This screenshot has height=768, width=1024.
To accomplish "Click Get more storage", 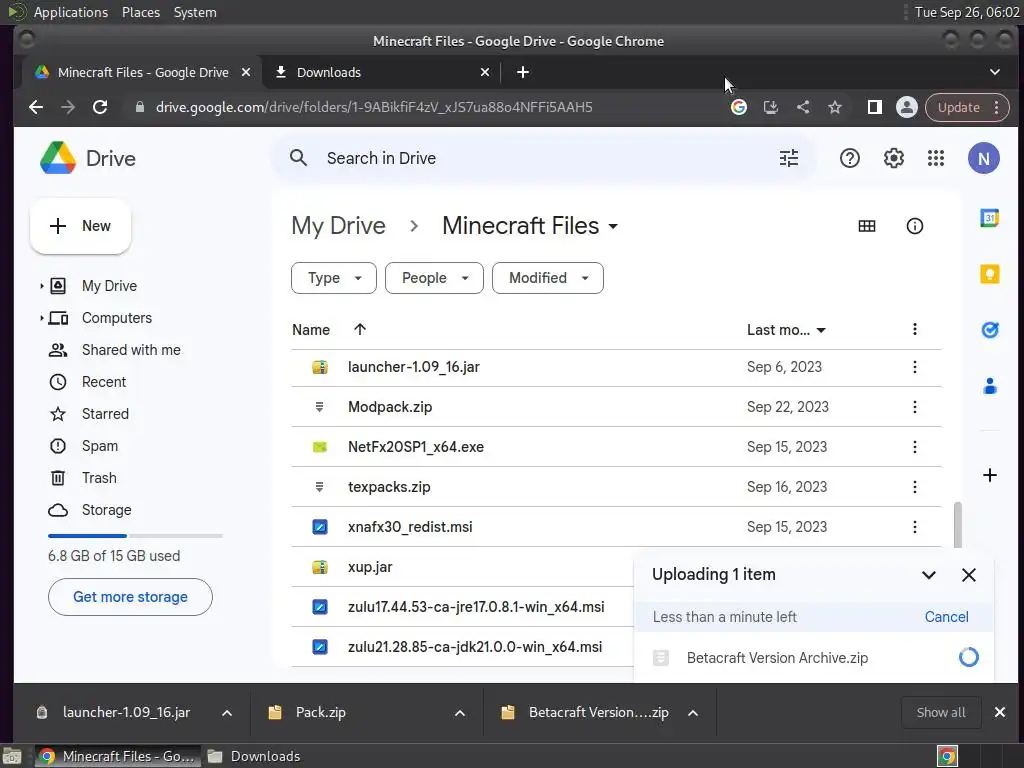I will click(130, 597).
